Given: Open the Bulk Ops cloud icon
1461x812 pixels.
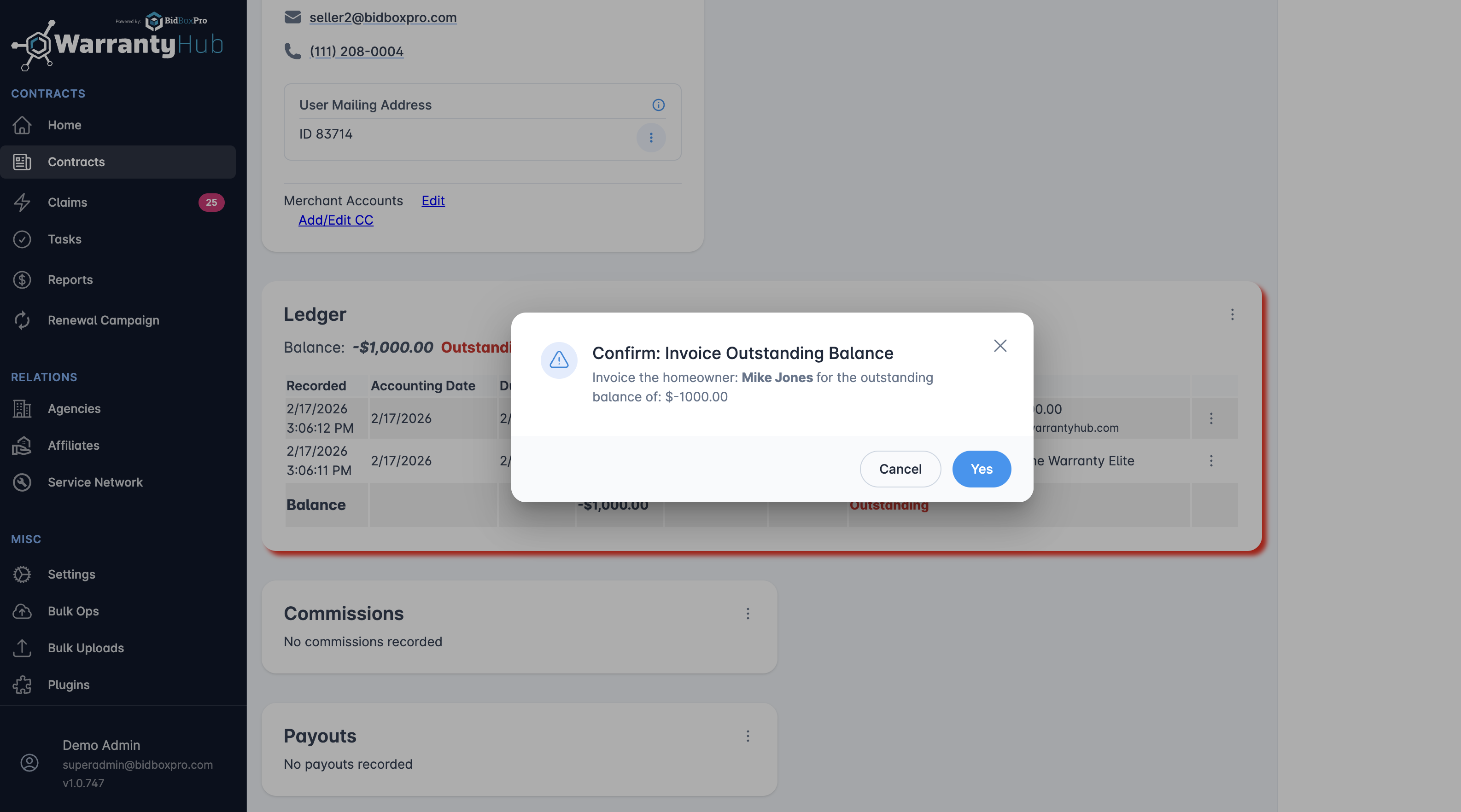Looking at the screenshot, I should pos(22,611).
